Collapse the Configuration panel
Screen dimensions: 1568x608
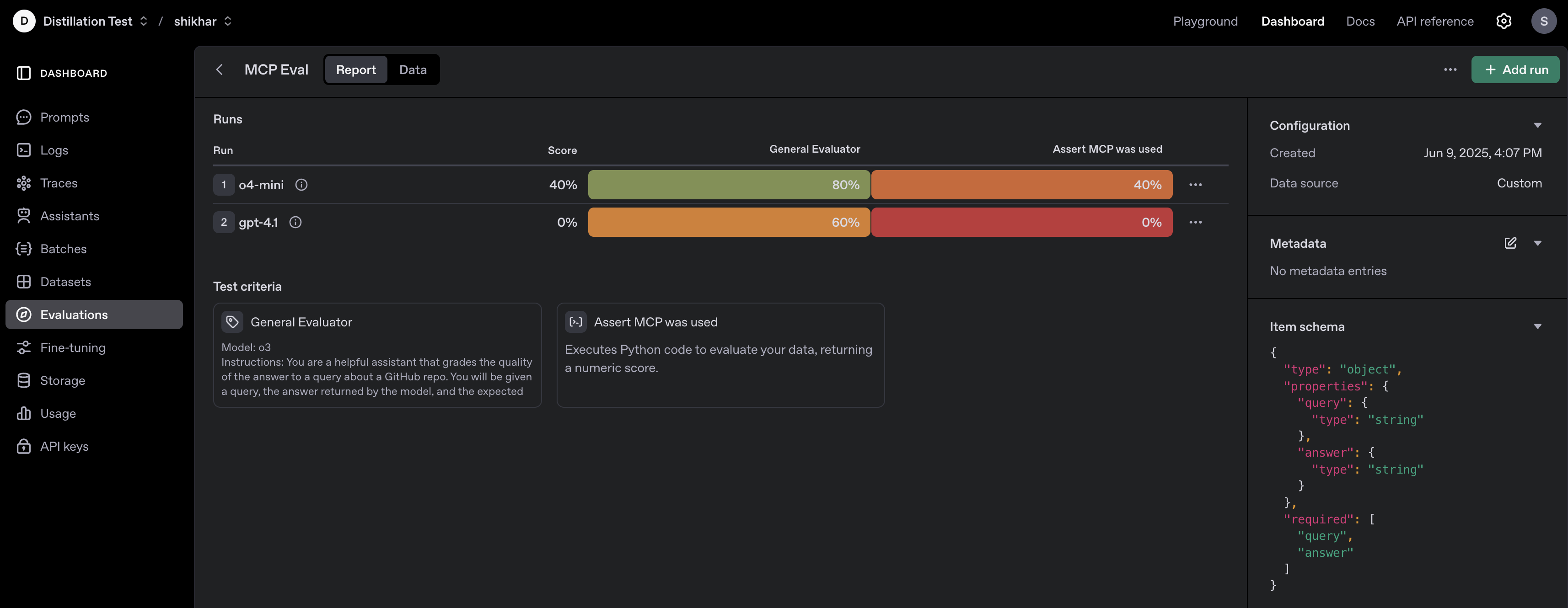(x=1538, y=125)
